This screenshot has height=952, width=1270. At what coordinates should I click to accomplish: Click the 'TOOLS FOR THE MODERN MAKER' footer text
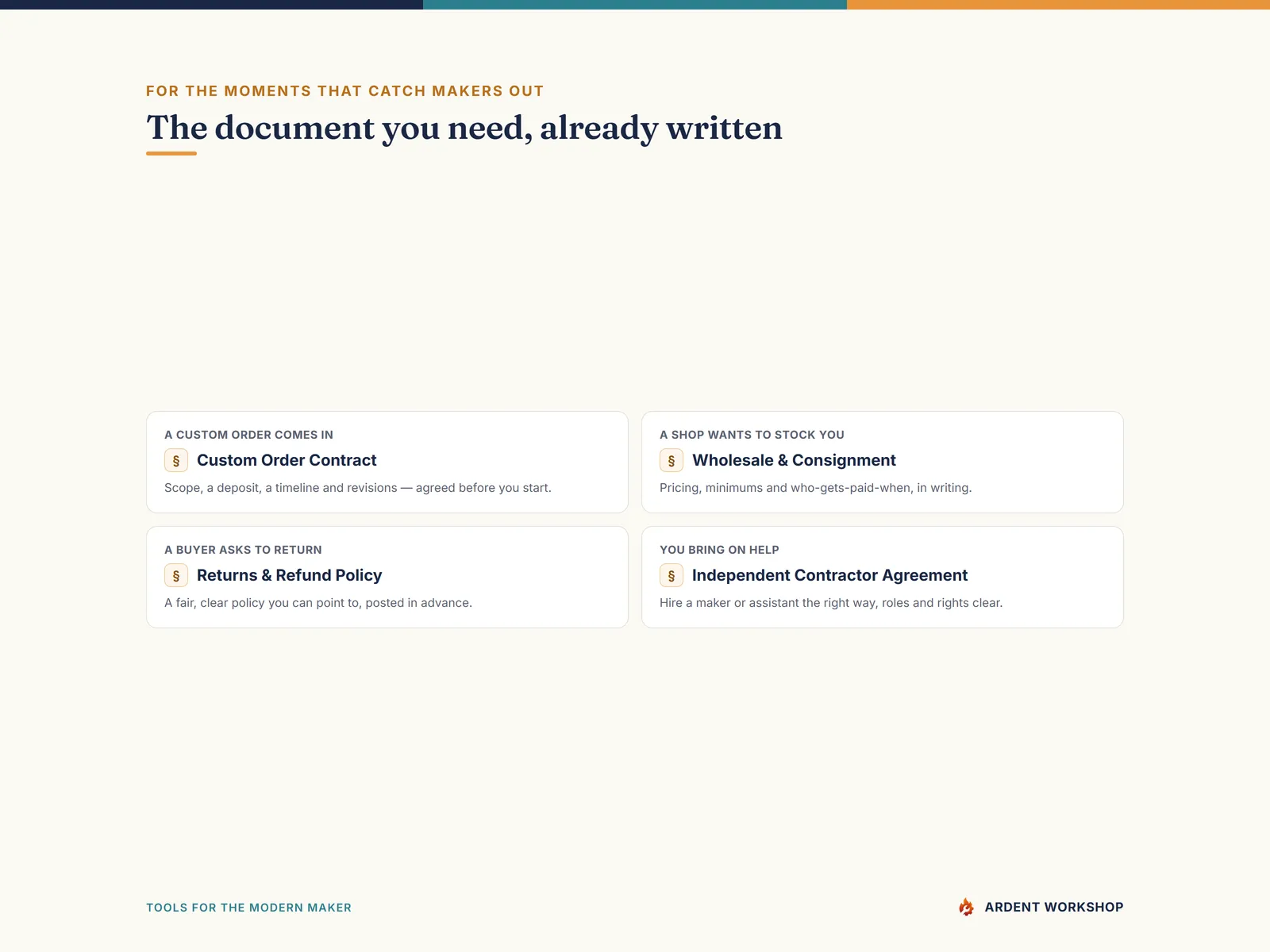[x=248, y=908]
